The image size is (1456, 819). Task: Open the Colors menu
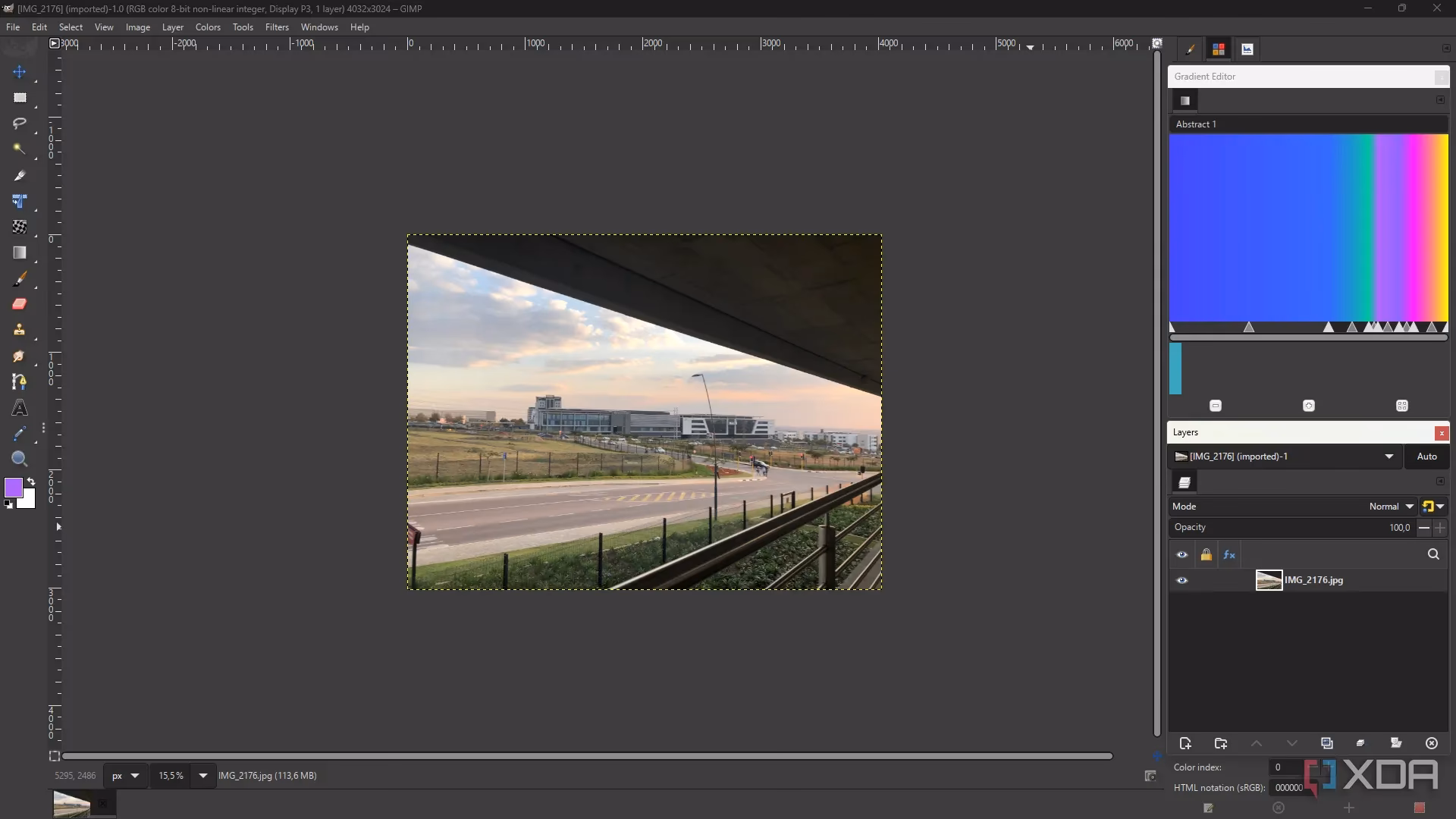click(208, 27)
